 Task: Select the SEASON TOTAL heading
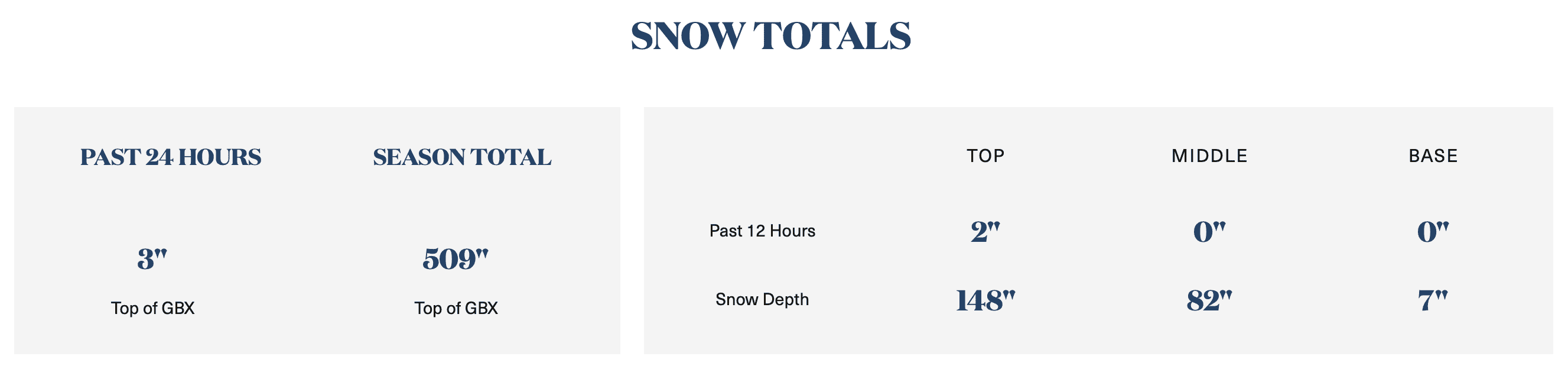click(x=462, y=157)
